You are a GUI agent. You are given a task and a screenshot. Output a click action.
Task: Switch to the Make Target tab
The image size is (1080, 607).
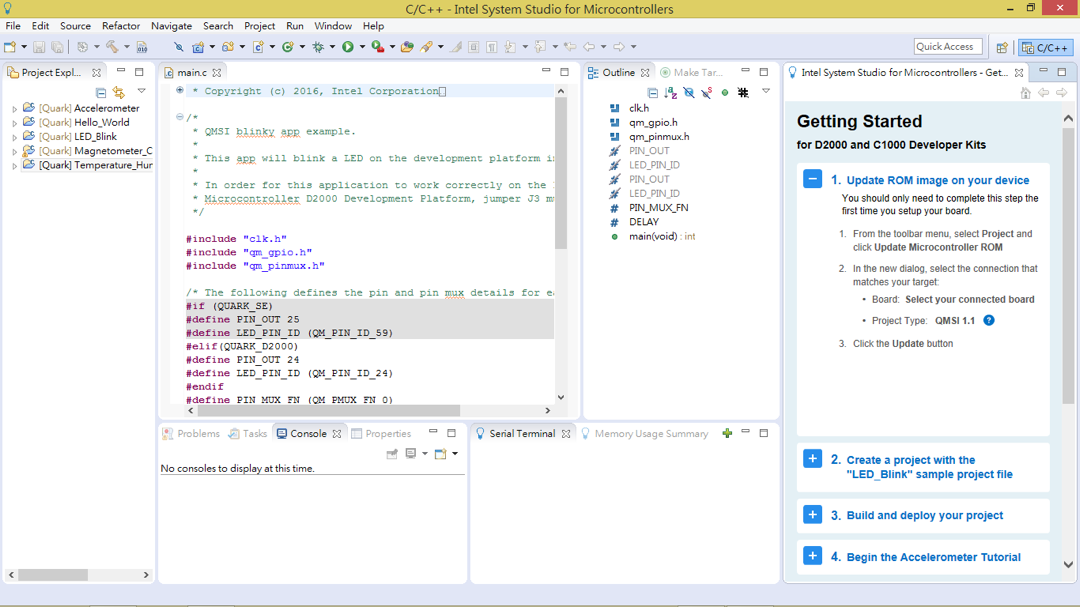coord(692,72)
